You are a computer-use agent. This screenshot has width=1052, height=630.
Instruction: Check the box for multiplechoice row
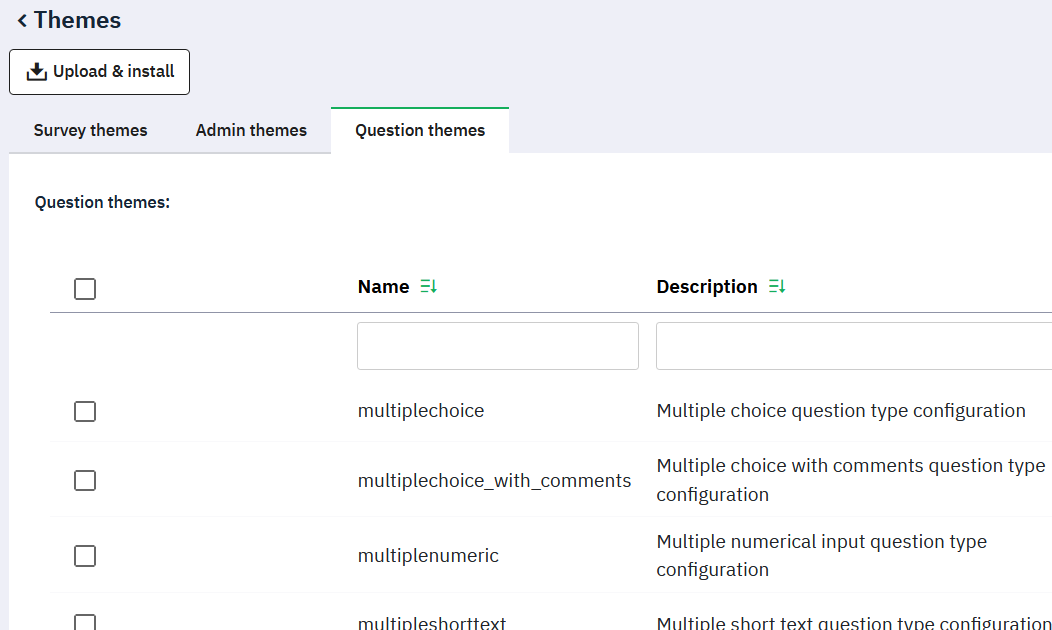(85, 411)
